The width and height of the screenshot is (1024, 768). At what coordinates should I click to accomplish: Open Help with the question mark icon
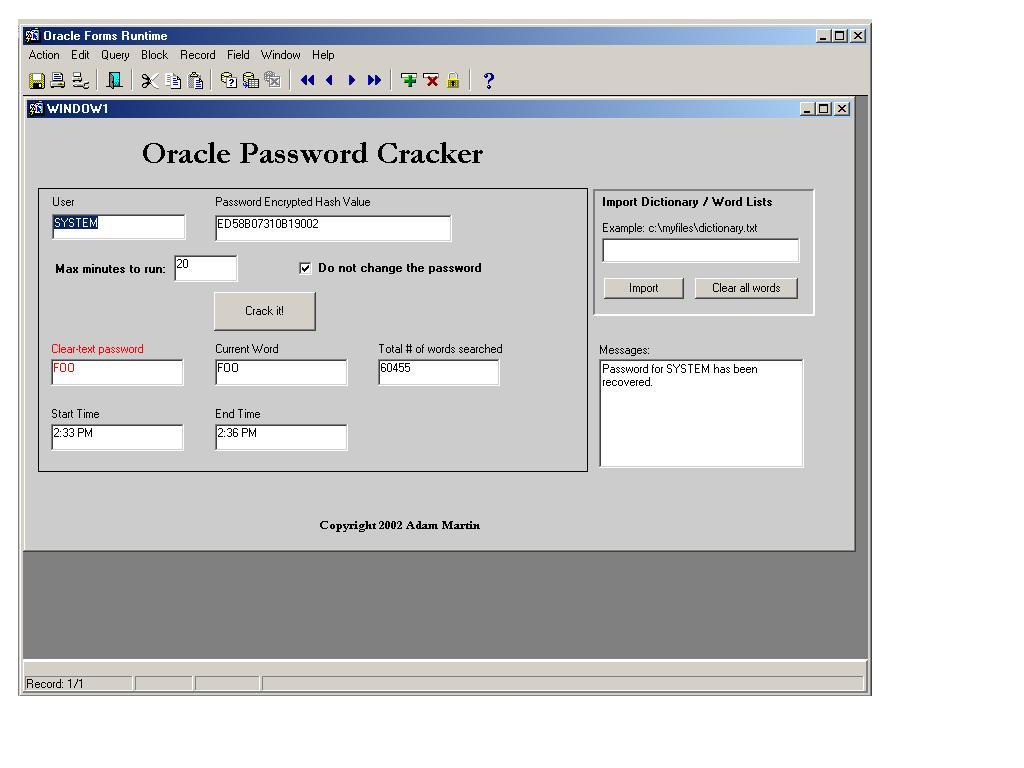coord(488,81)
